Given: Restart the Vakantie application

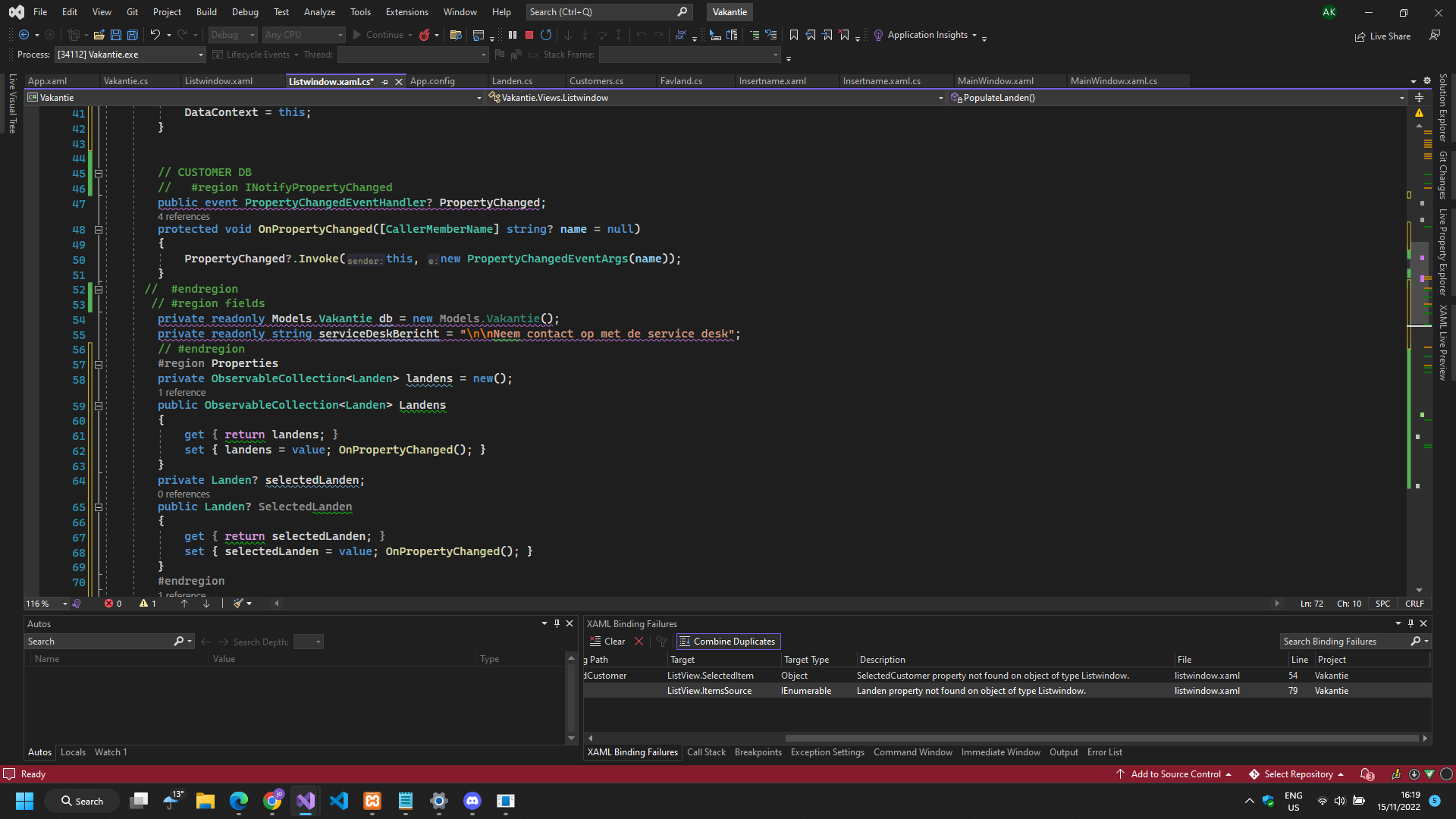Looking at the screenshot, I should tap(547, 35).
